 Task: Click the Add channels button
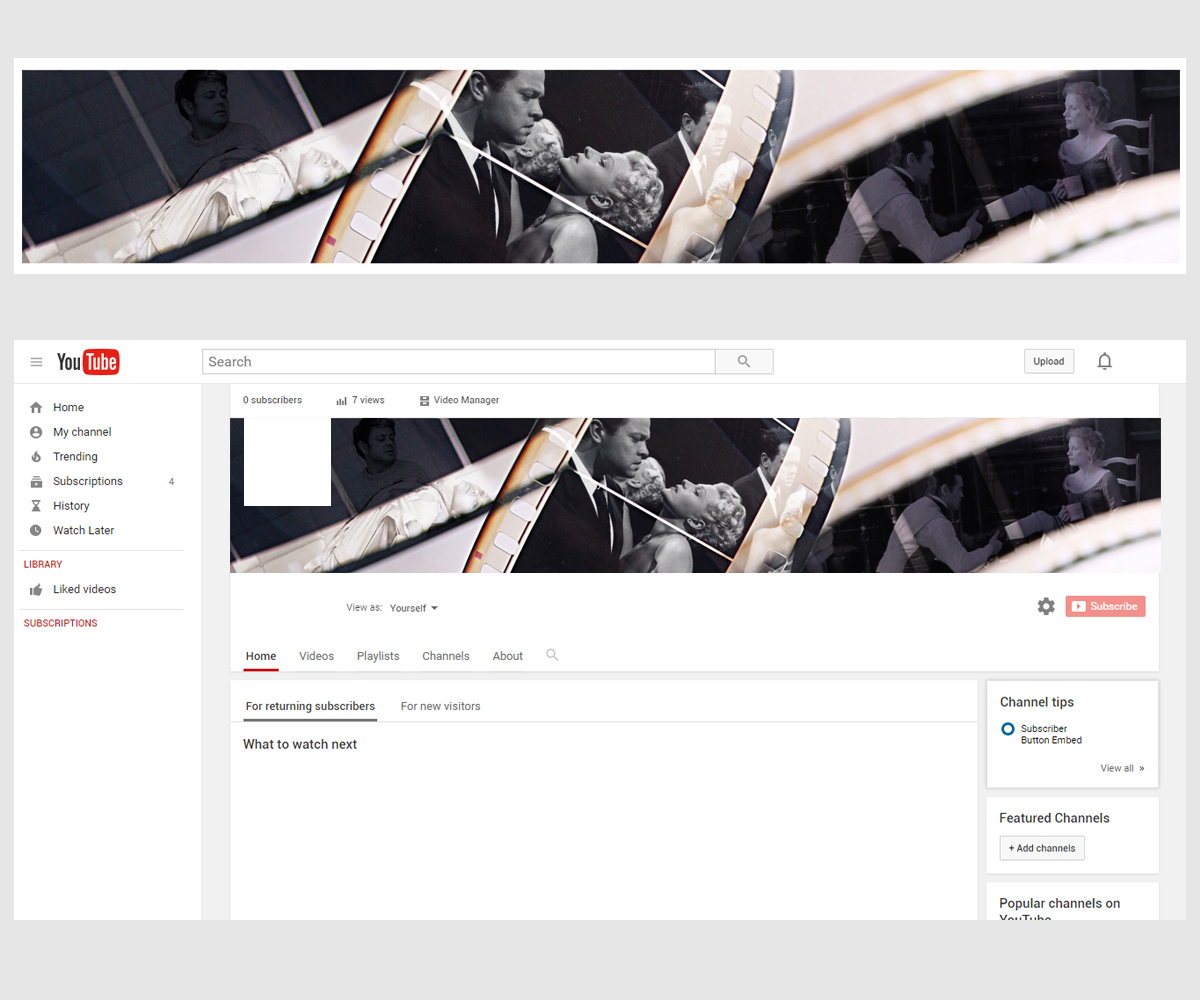click(1042, 848)
